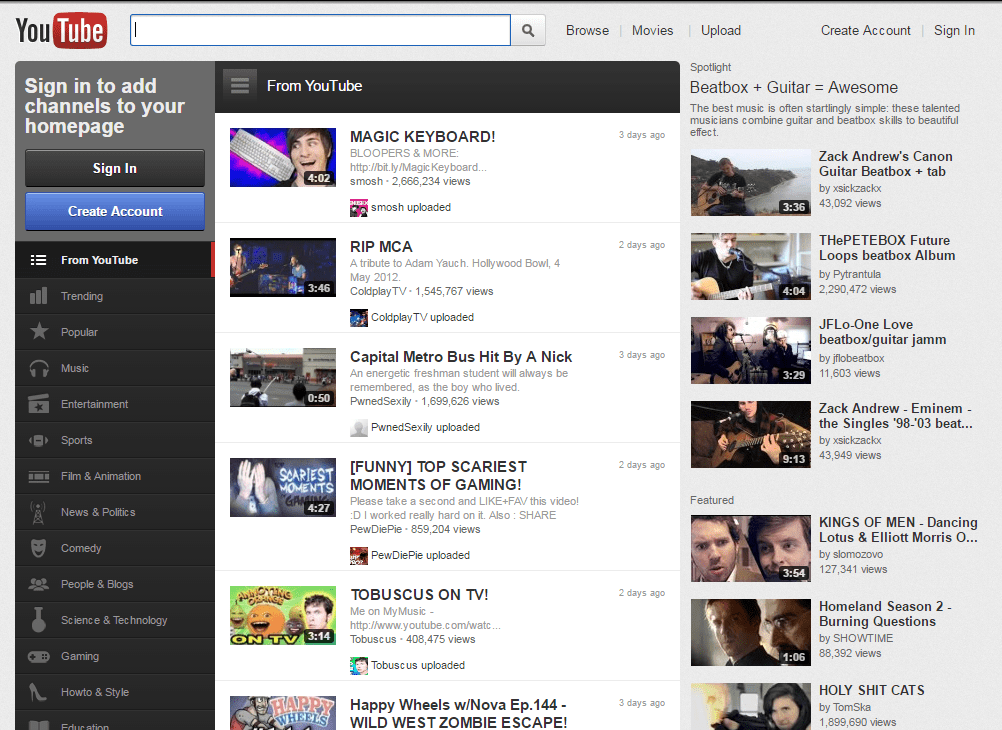Screen dimensions: 1002x730
Task: Click the Tobuscus channel avatar icon
Action: pyautogui.click(x=358, y=665)
